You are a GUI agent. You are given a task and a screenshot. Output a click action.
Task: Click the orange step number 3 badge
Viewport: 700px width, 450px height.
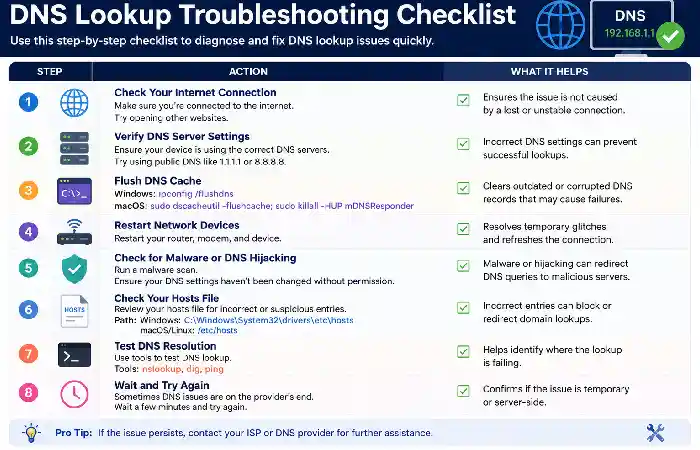(28, 190)
